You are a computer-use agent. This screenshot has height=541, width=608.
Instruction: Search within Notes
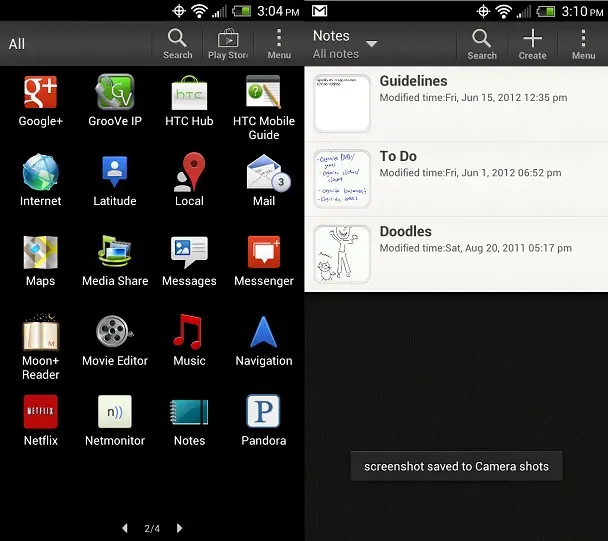482,44
